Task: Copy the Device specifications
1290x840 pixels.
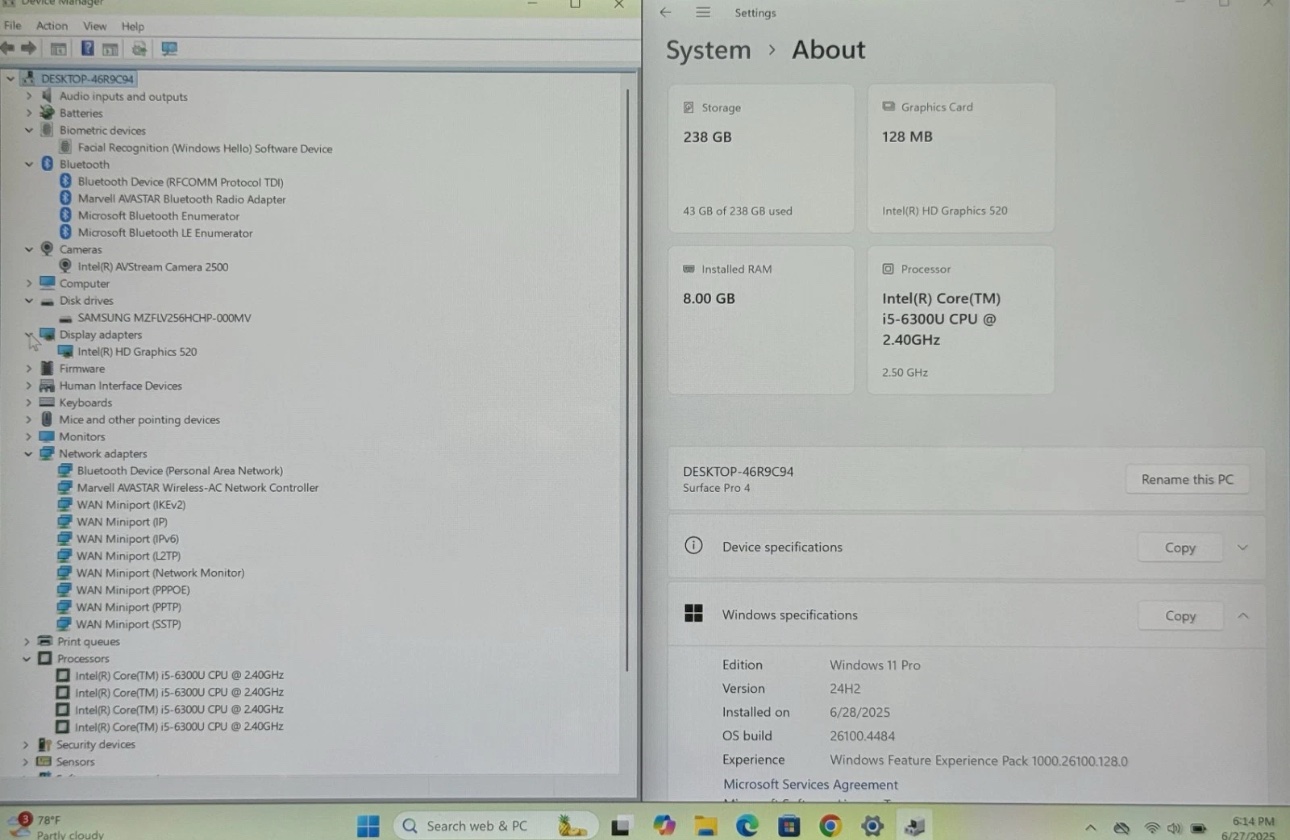Action: point(1180,547)
